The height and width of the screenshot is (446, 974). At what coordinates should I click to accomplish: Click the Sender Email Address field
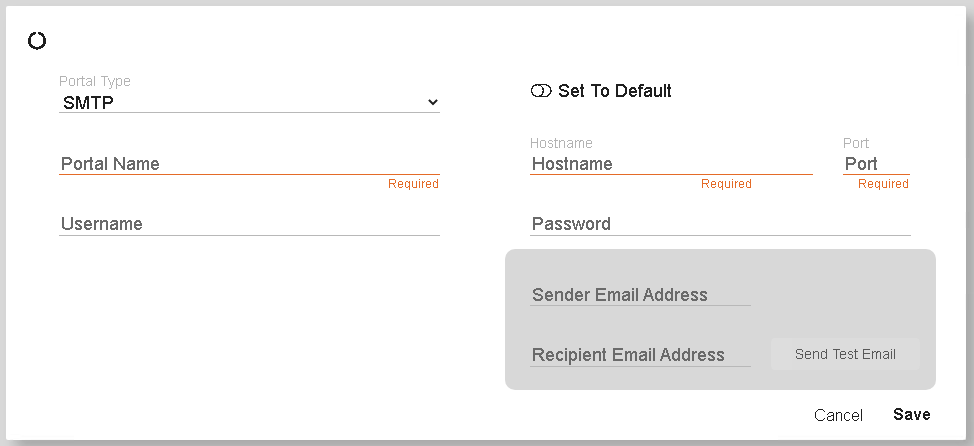pos(640,295)
